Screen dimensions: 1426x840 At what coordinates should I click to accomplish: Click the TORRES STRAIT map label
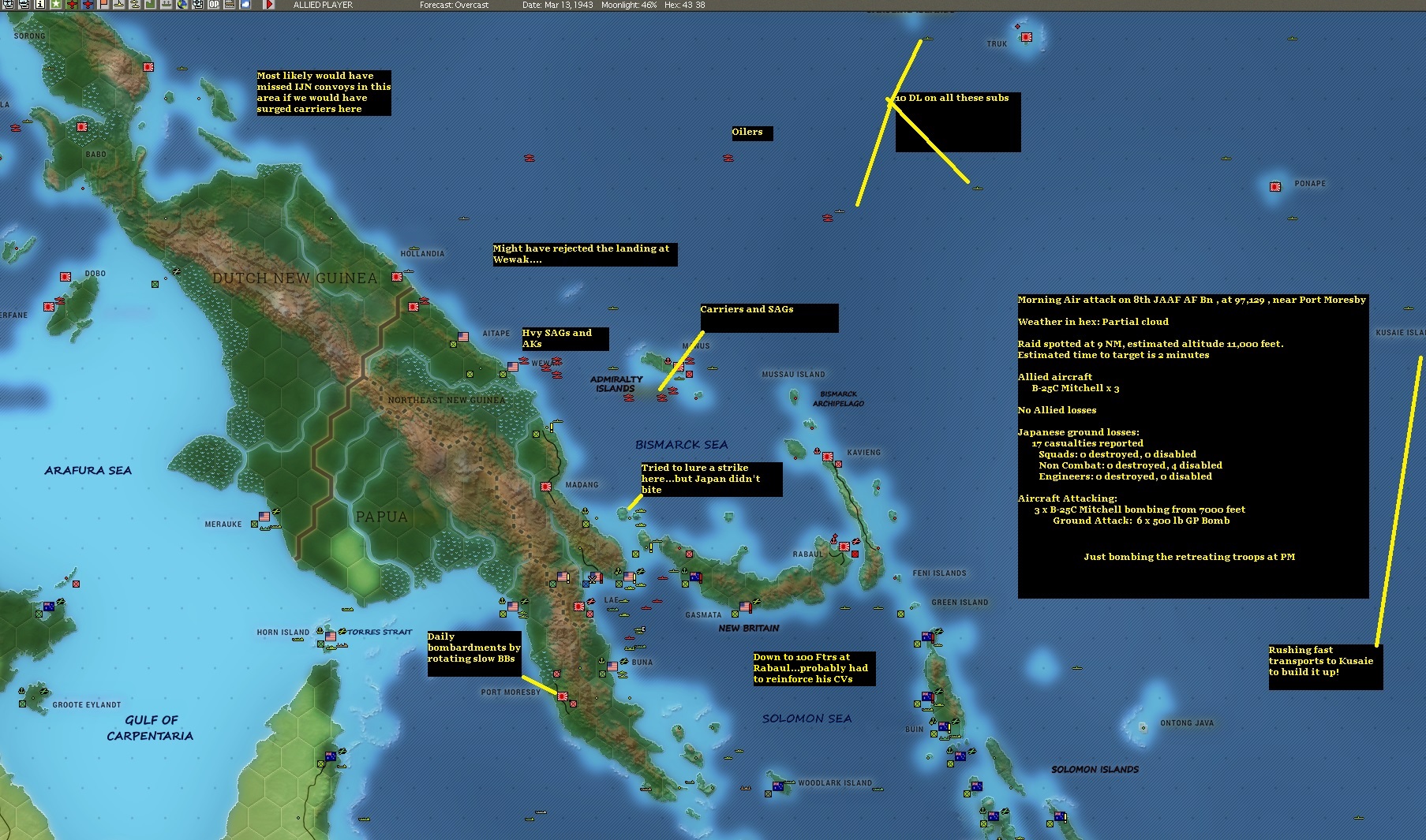point(380,633)
